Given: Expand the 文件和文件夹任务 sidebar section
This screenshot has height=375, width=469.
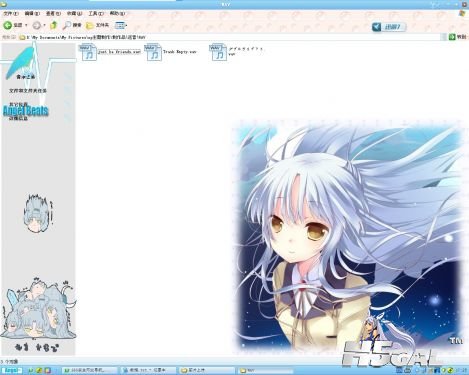Looking at the screenshot, I should [28, 91].
